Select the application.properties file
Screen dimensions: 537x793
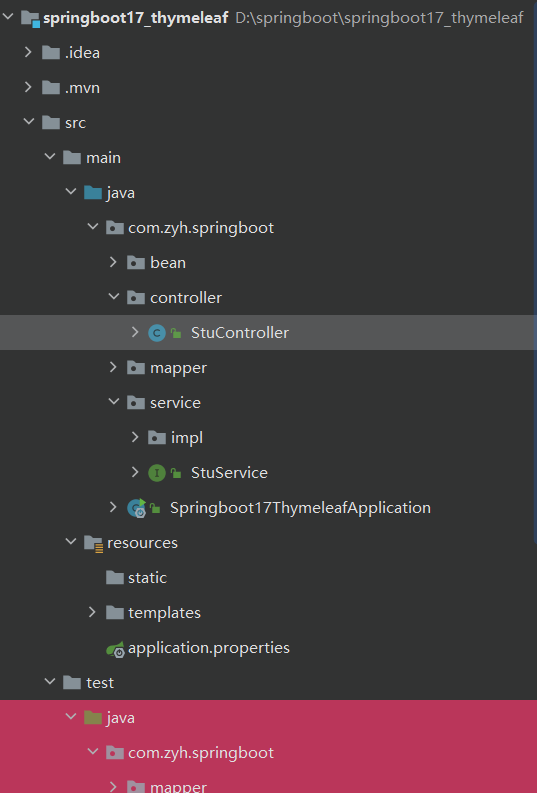point(209,648)
